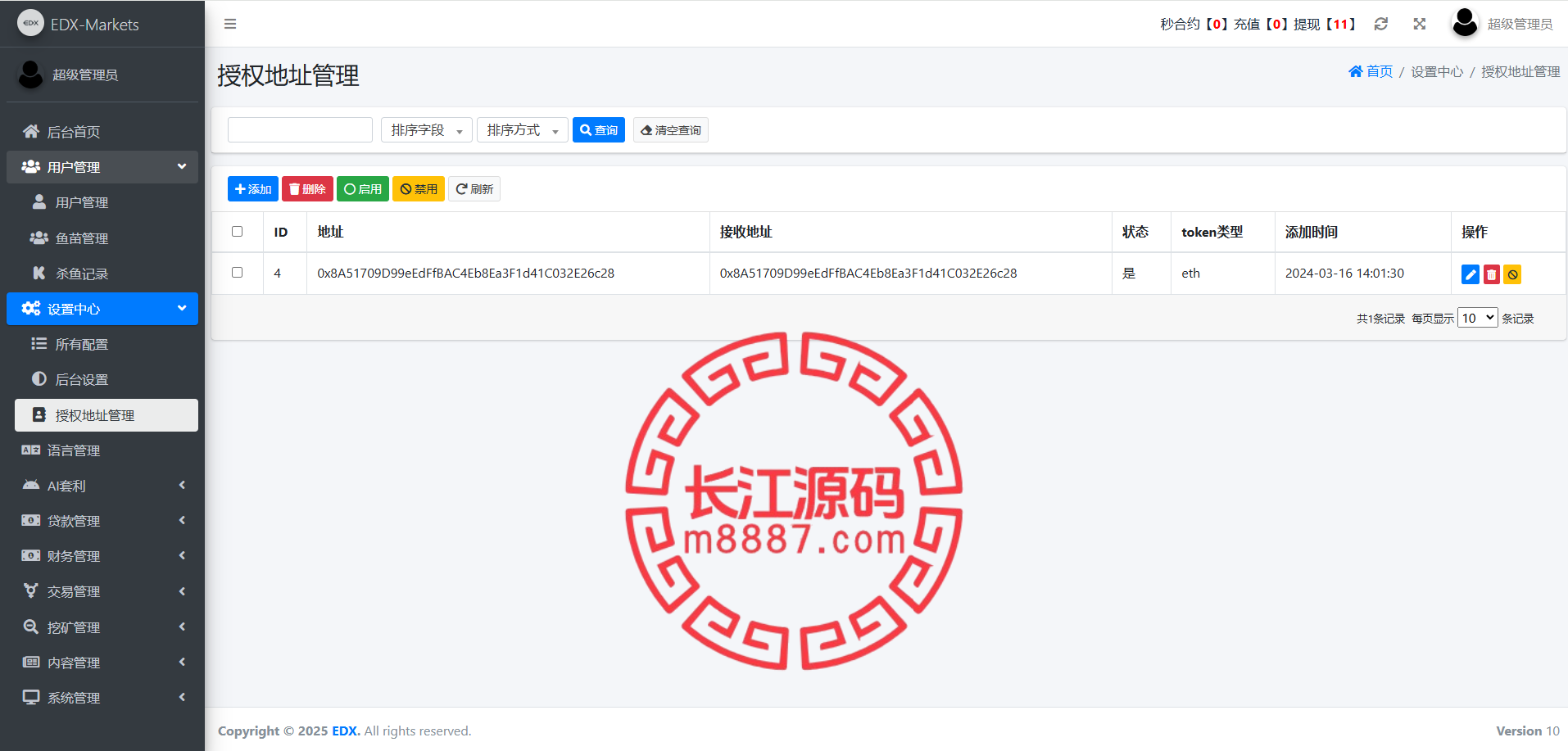Click the refresh icon in top header
The width and height of the screenshot is (1568, 751).
pos(1381,24)
